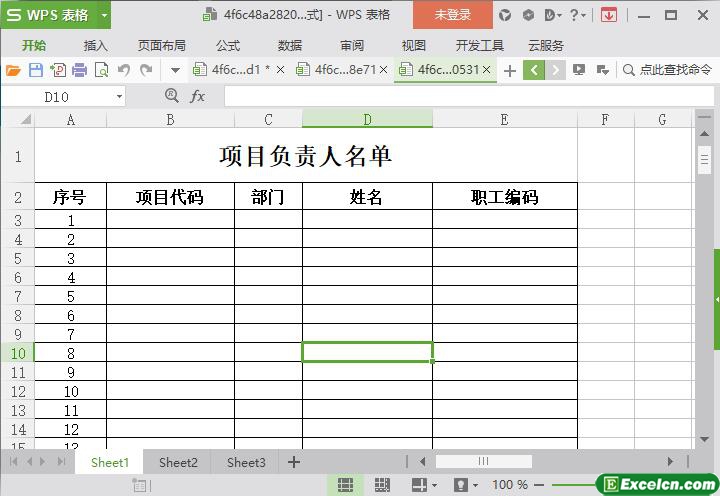The height and width of the screenshot is (496, 720).
Task: Open the 审阅 ribbon tab
Action: tap(352, 45)
